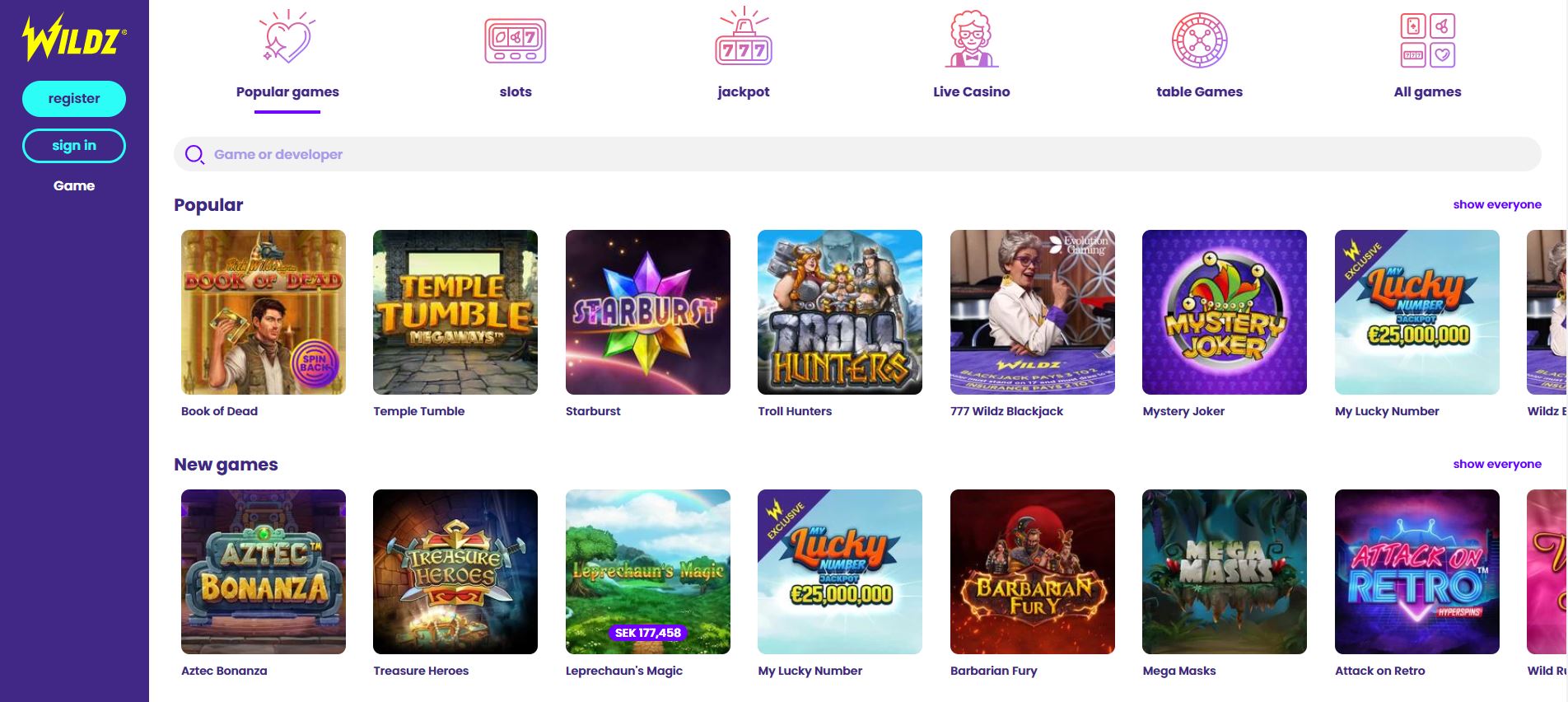
Task: Click the table Games roulette icon
Action: click(x=1200, y=40)
